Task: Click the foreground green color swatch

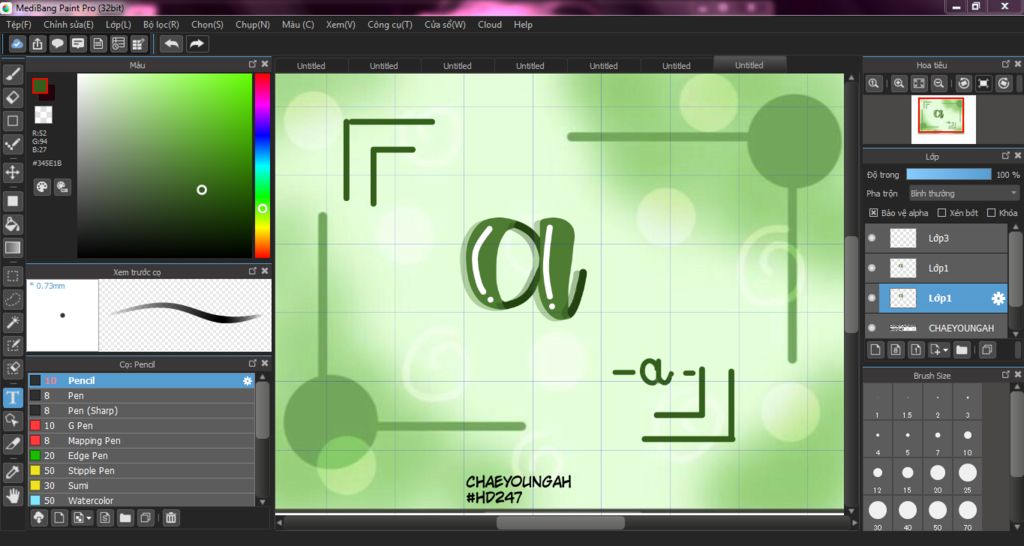Action: coord(40,86)
